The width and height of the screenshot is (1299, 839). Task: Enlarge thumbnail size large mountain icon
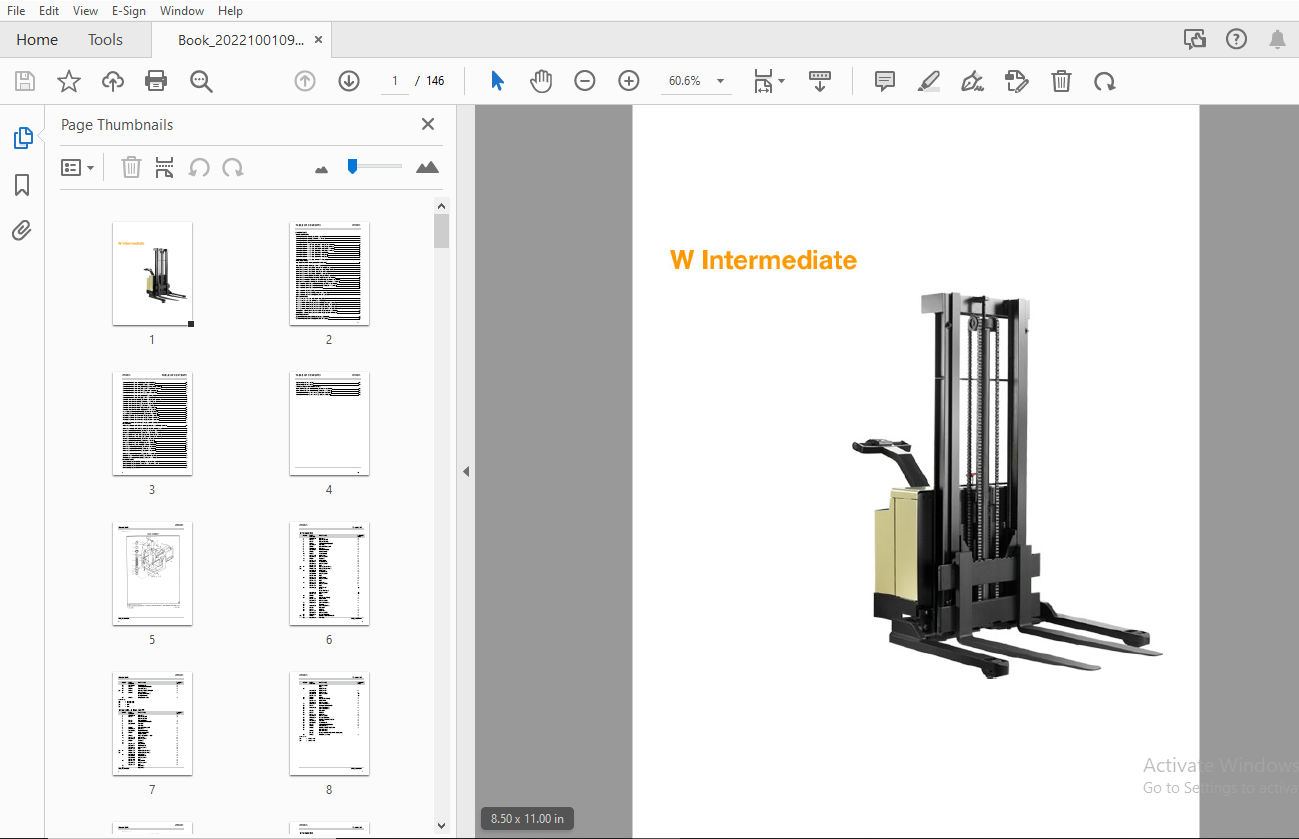pyautogui.click(x=427, y=167)
